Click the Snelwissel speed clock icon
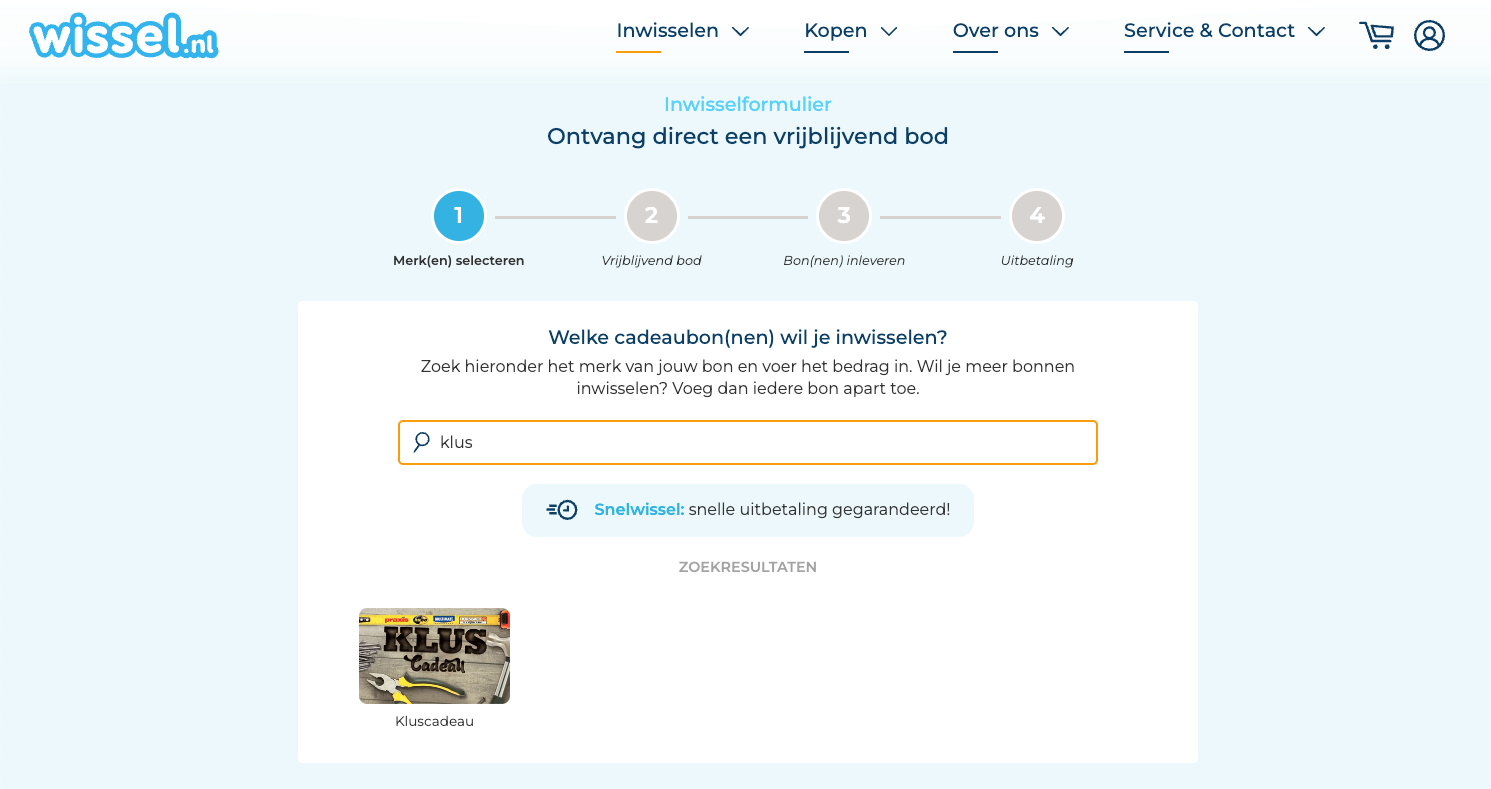Screen dimensions: 1491x789 coord(562,510)
